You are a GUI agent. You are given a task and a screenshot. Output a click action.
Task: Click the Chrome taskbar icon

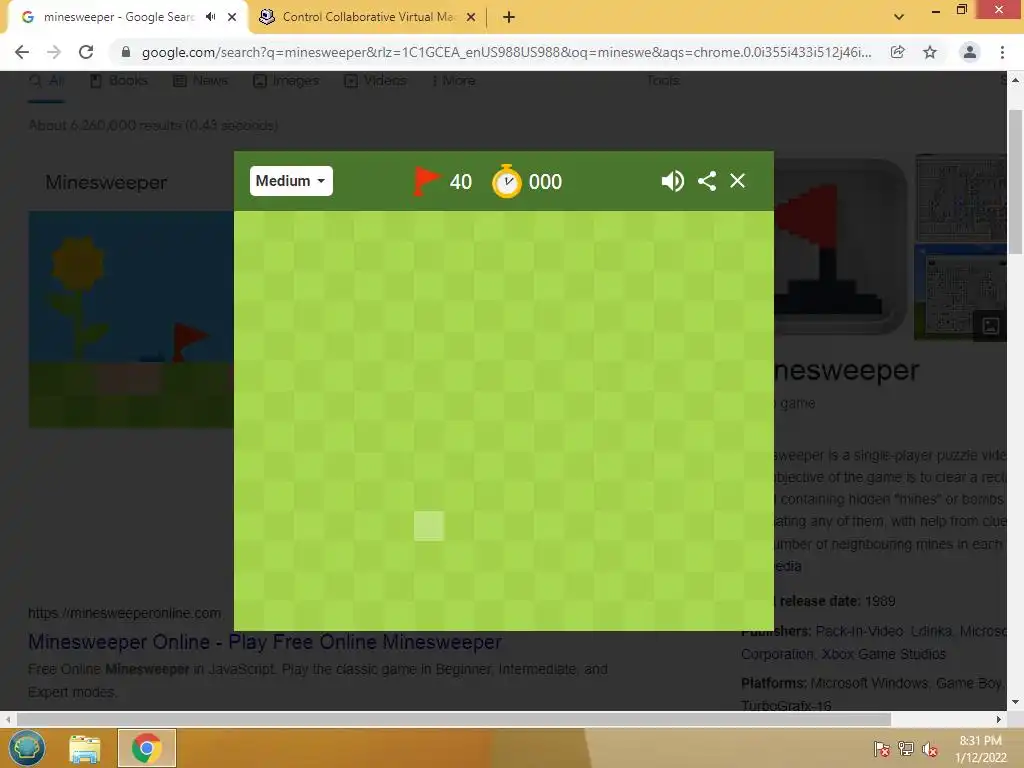click(146, 748)
